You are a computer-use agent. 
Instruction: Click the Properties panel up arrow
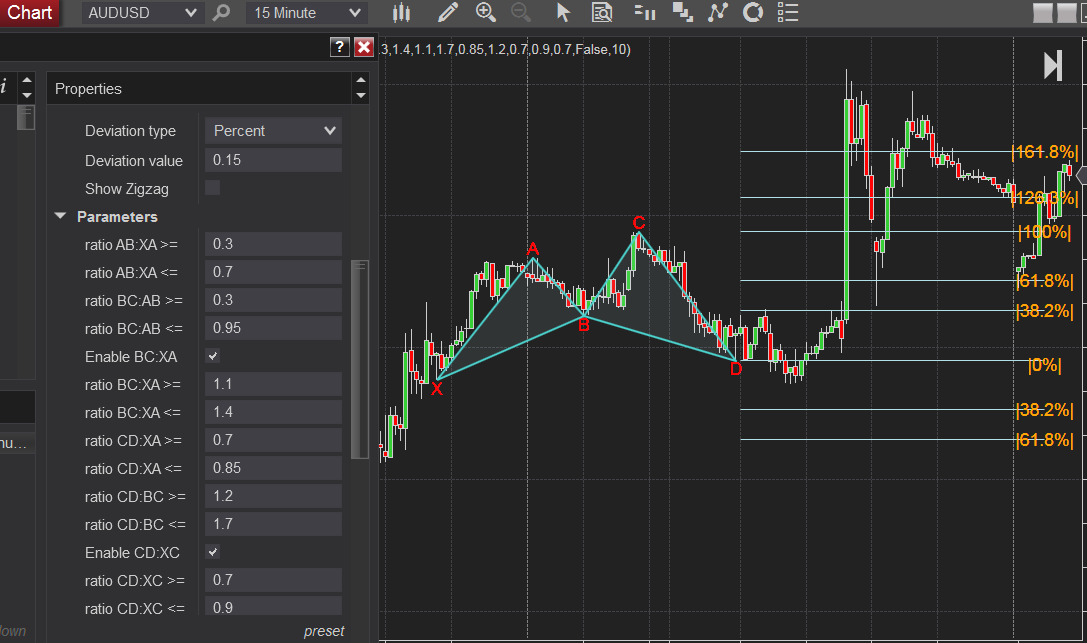(x=360, y=80)
